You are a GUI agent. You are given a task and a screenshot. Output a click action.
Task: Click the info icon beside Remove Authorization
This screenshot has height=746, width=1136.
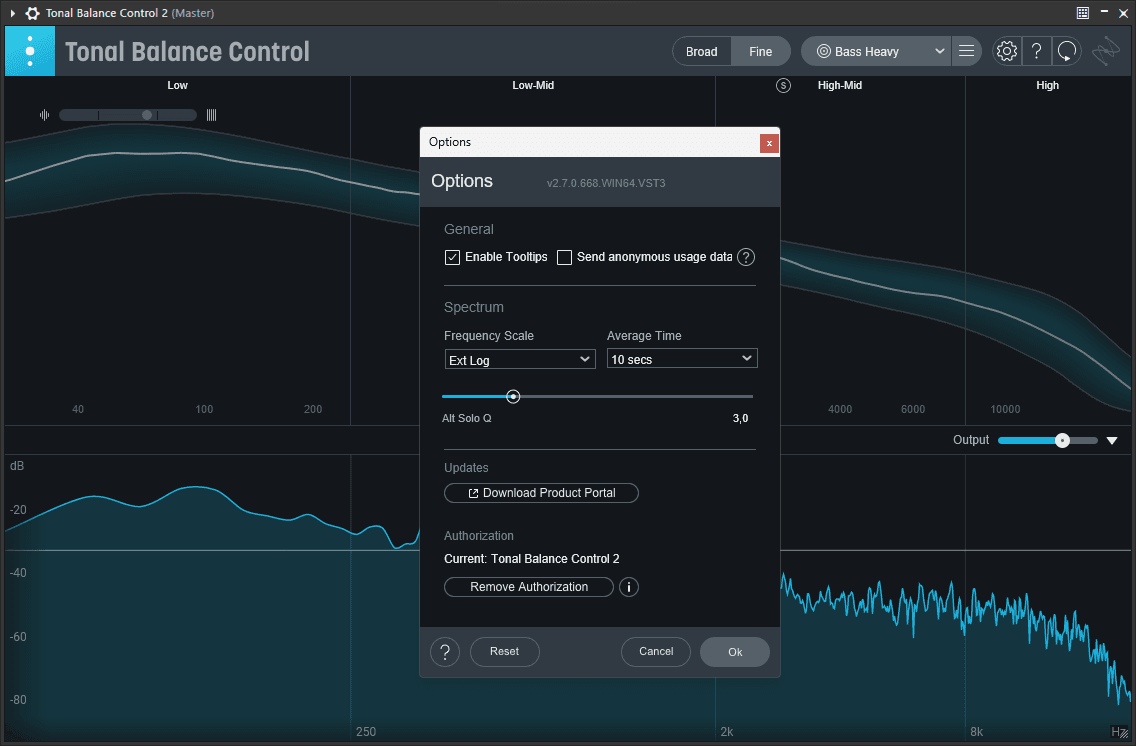pyautogui.click(x=629, y=587)
